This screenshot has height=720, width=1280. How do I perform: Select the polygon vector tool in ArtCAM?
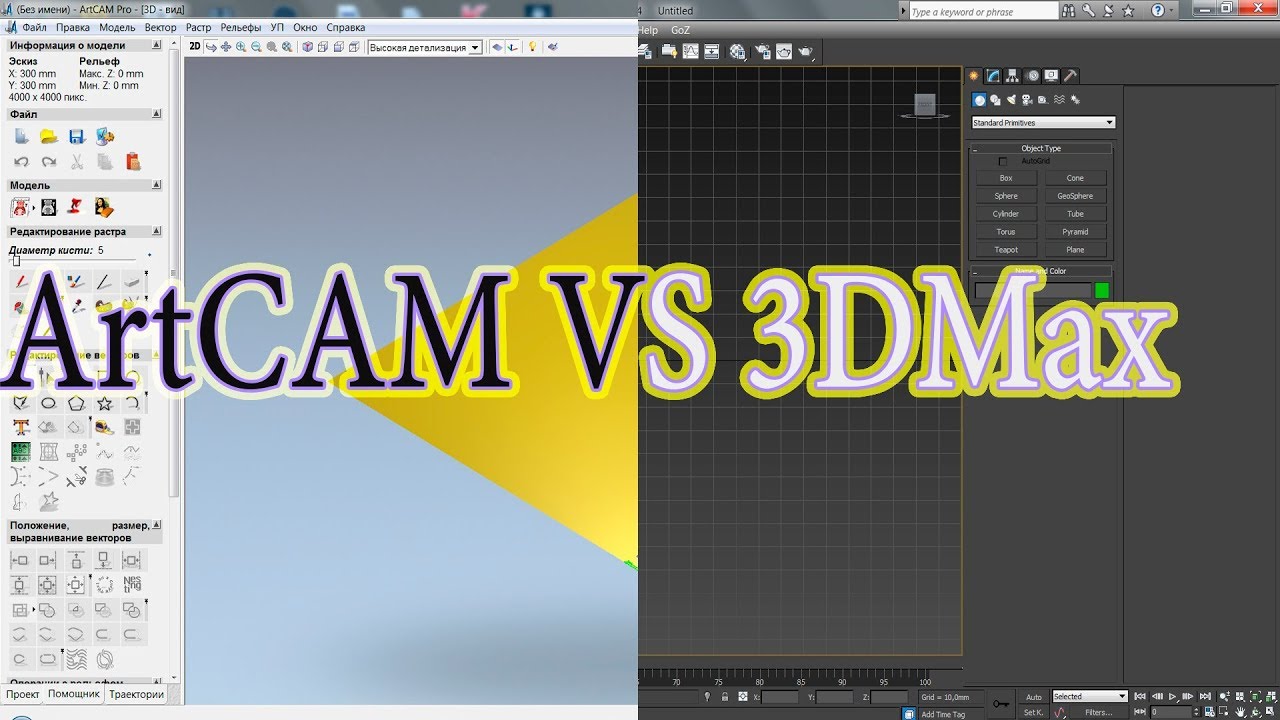coord(76,403)
